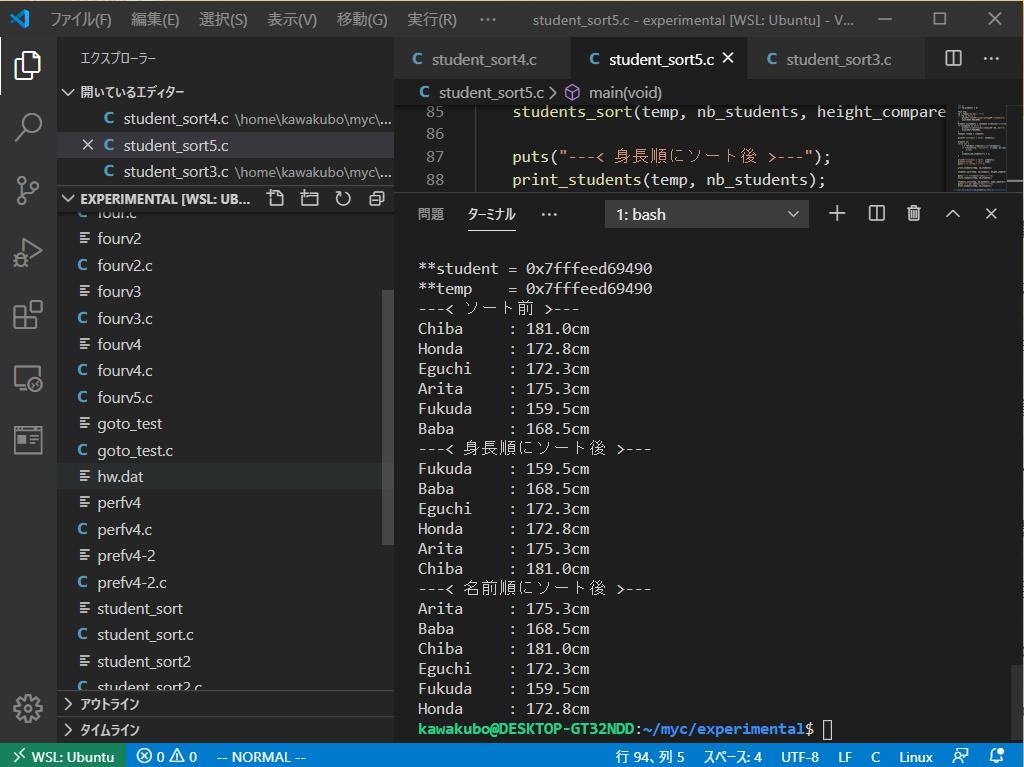Kill terminal with the trash icon

[x=913, y=213]
